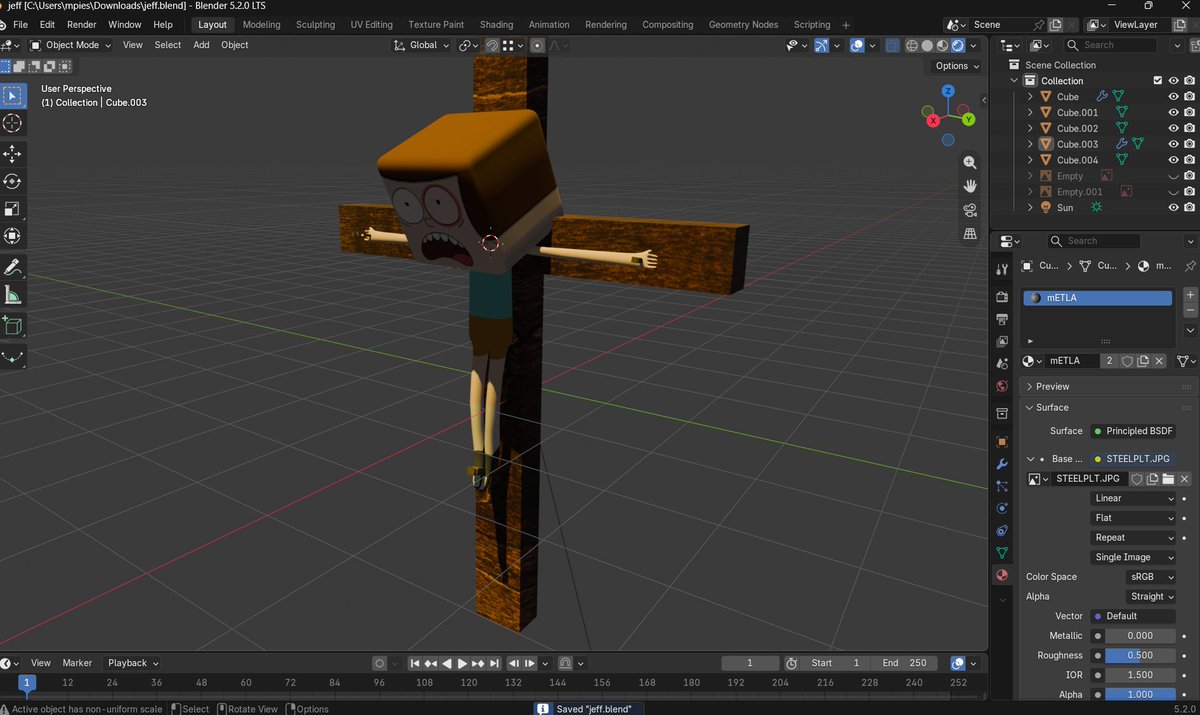
Task: Select the Rotate tool
Action: click(x=13, y=181)
